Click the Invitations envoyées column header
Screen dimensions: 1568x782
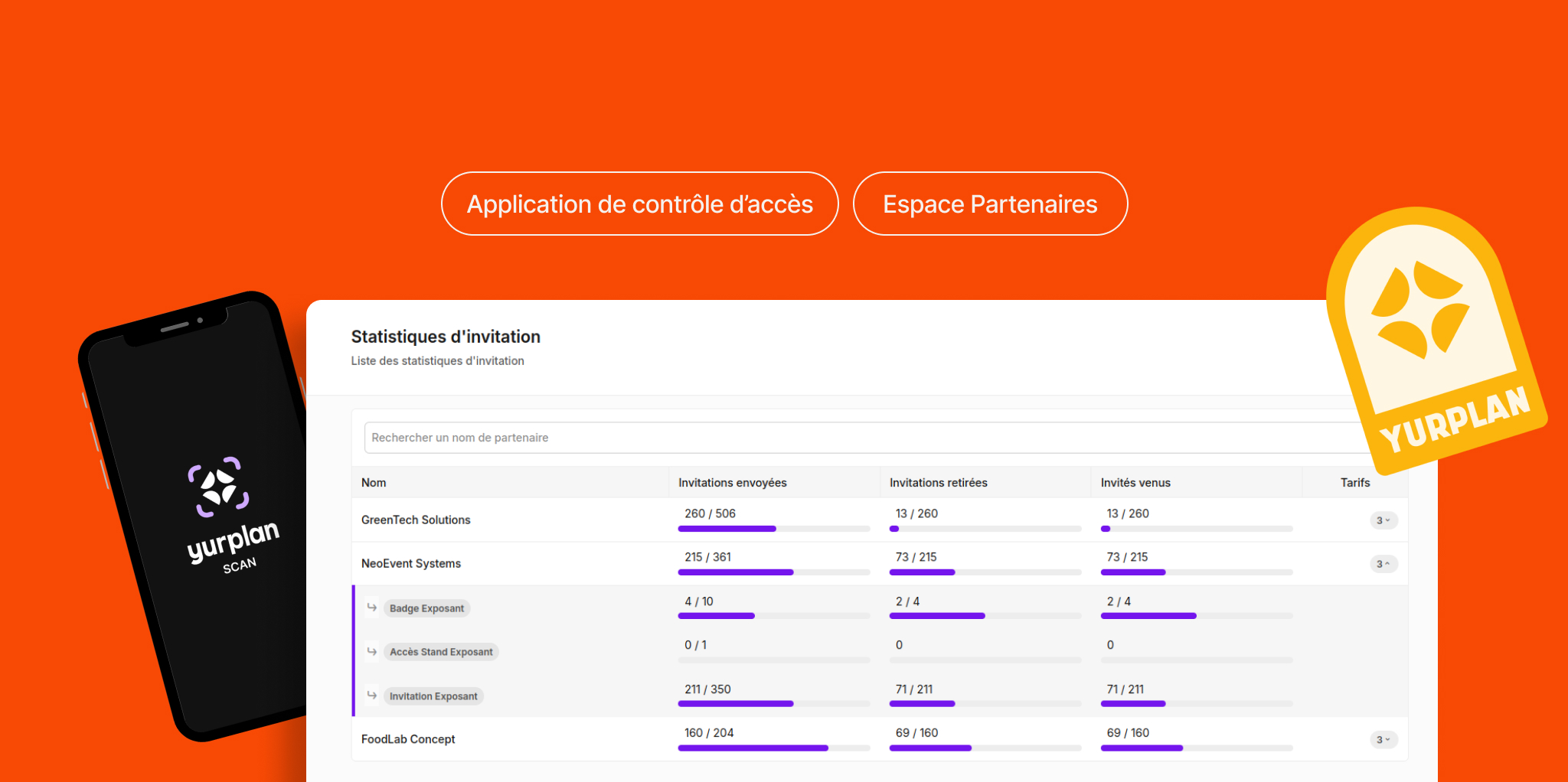[733, 483]
